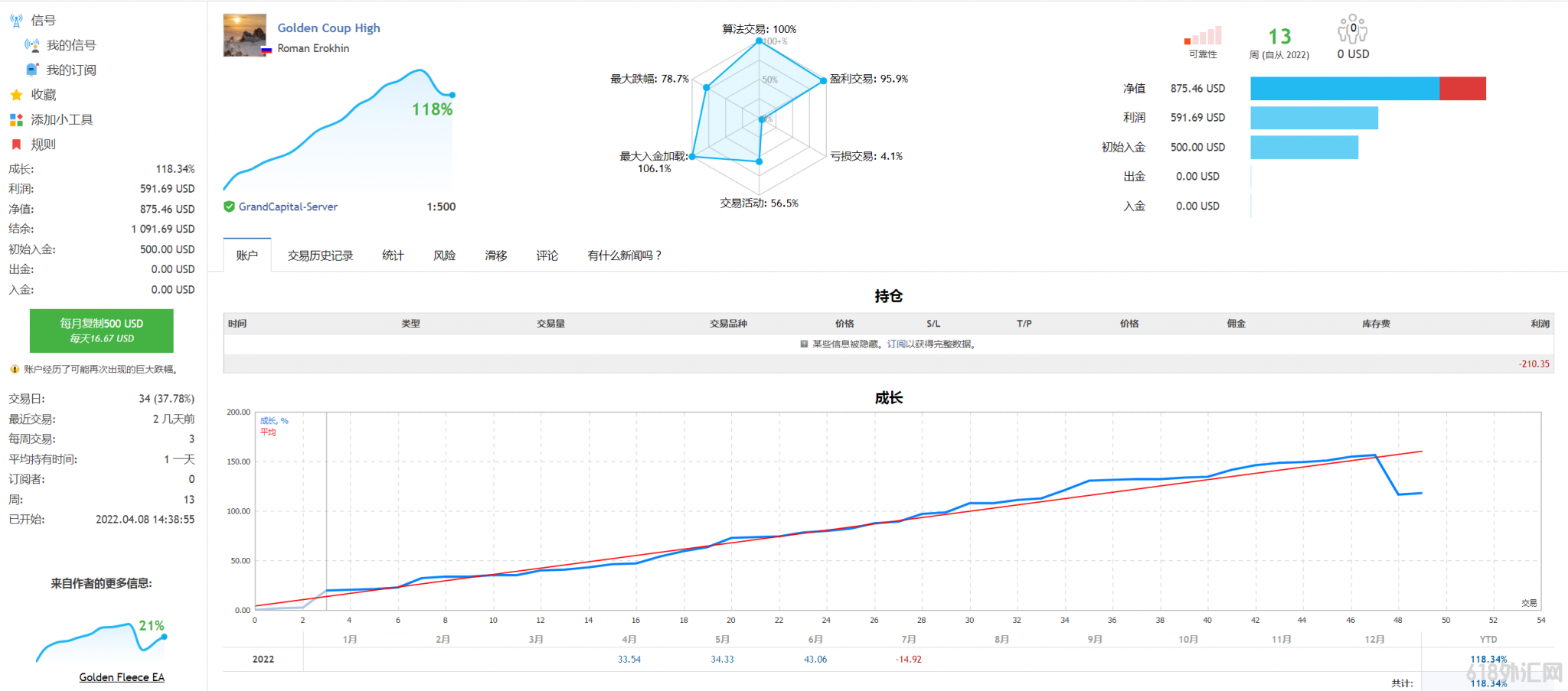Click the 平均 chart legend label
Image resolution: width=1568 pixels, height=691 pixels.
[268, 432]
